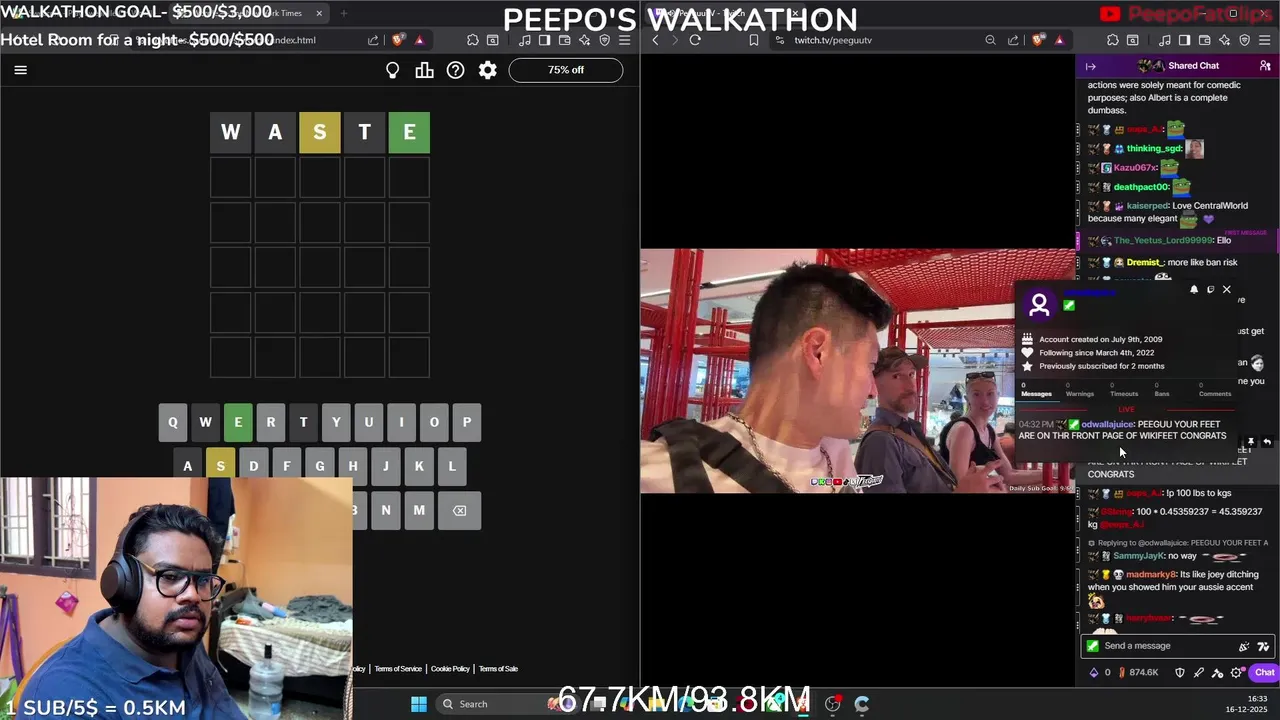Click the P key on Wordle keyboard

[467, 422]
